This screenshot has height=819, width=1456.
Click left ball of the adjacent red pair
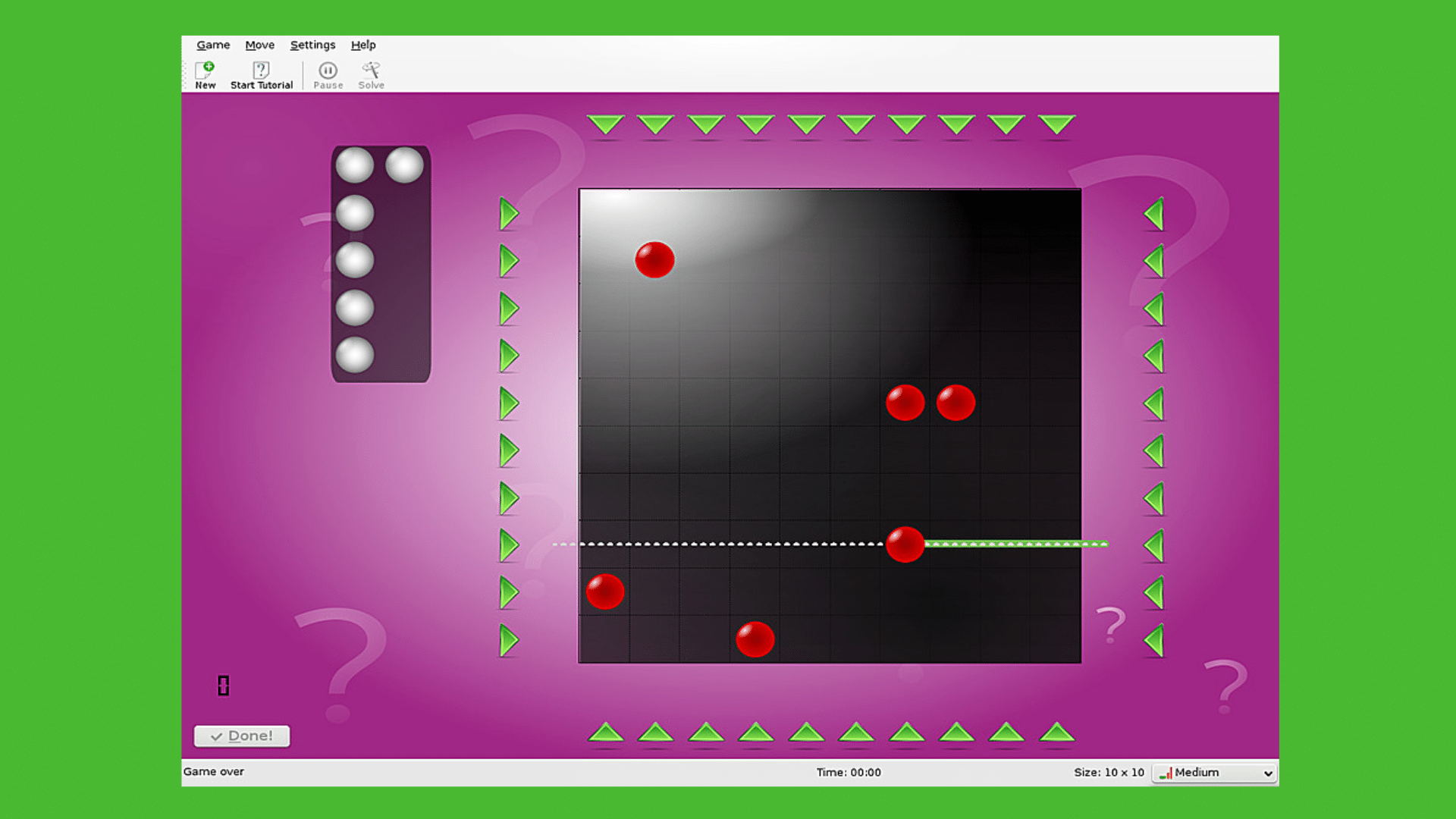(x=905, y=403)
